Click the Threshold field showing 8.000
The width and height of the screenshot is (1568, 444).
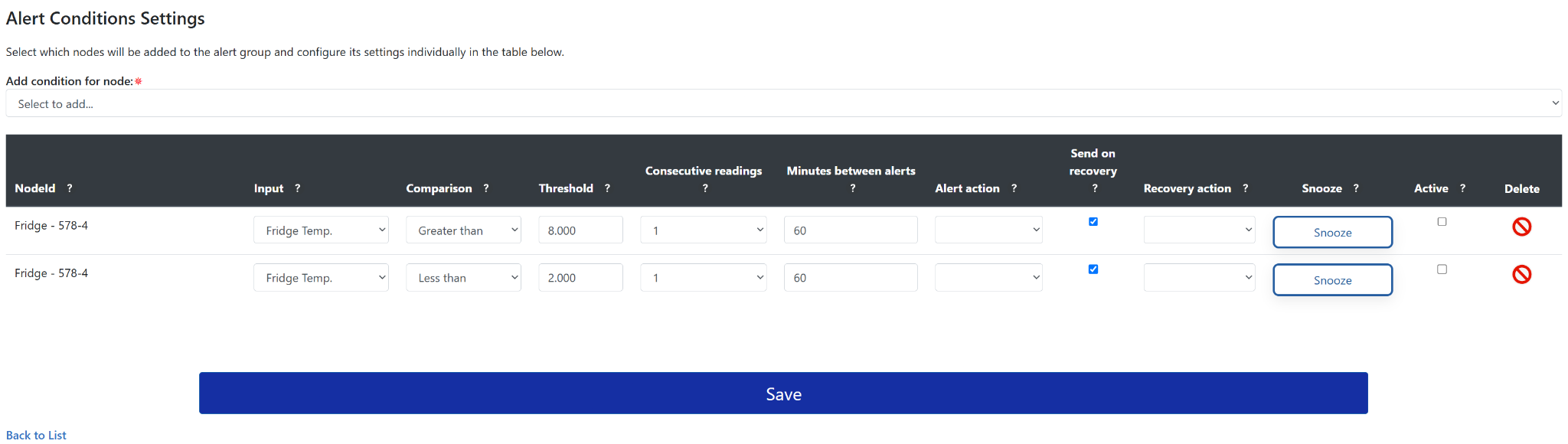tap(580, 230)
